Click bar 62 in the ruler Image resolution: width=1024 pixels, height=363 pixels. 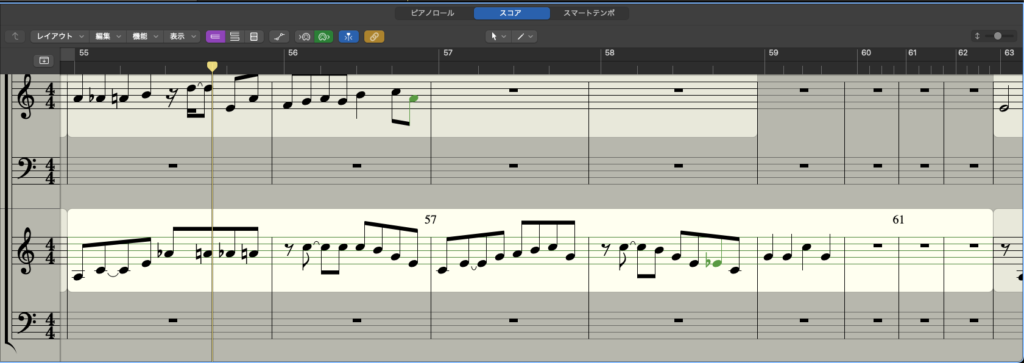[963, 53]
